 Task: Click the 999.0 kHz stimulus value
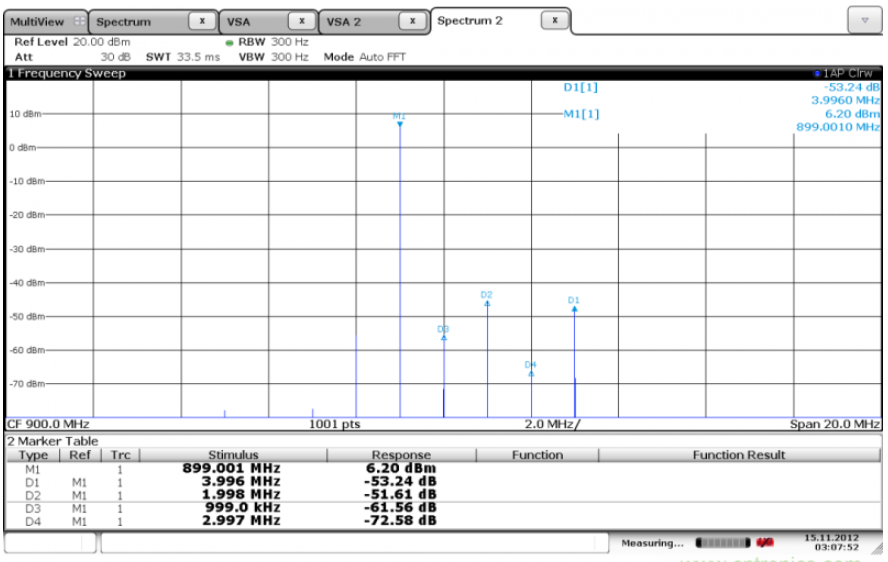click(x=242, y=508)
